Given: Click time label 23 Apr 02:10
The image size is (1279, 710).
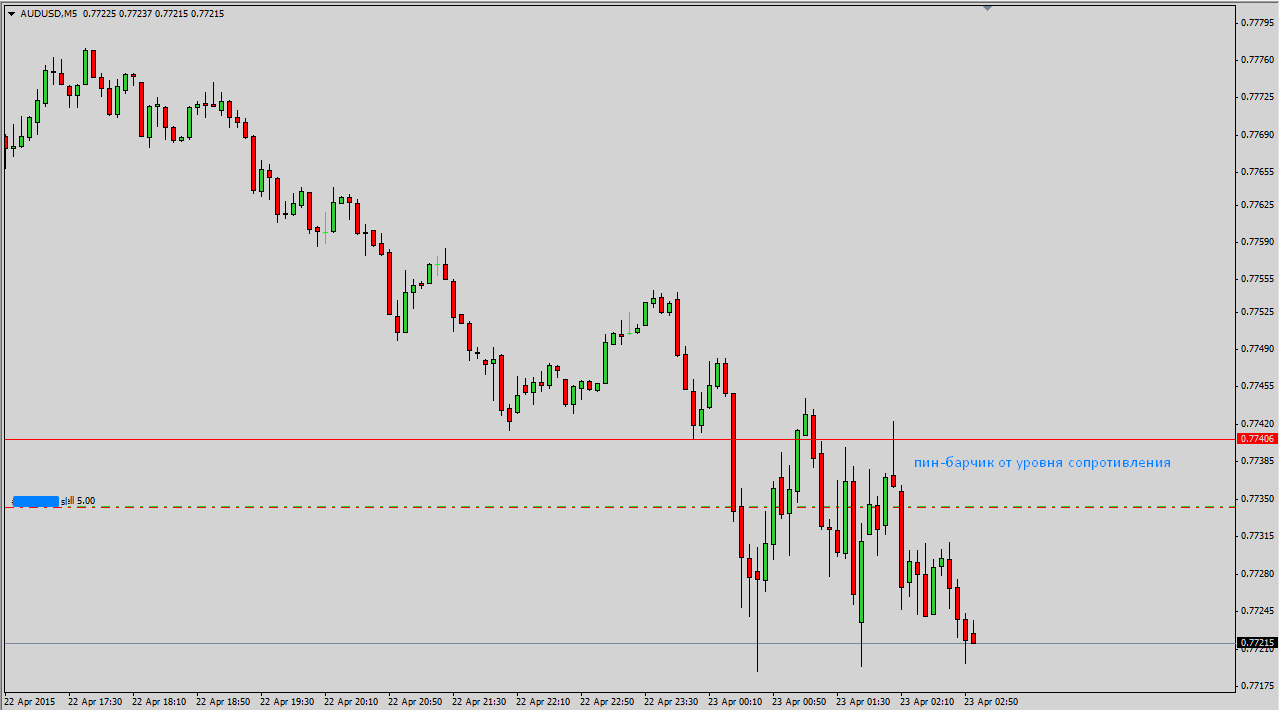Looking at the screenshot, I should pos(927,702).
